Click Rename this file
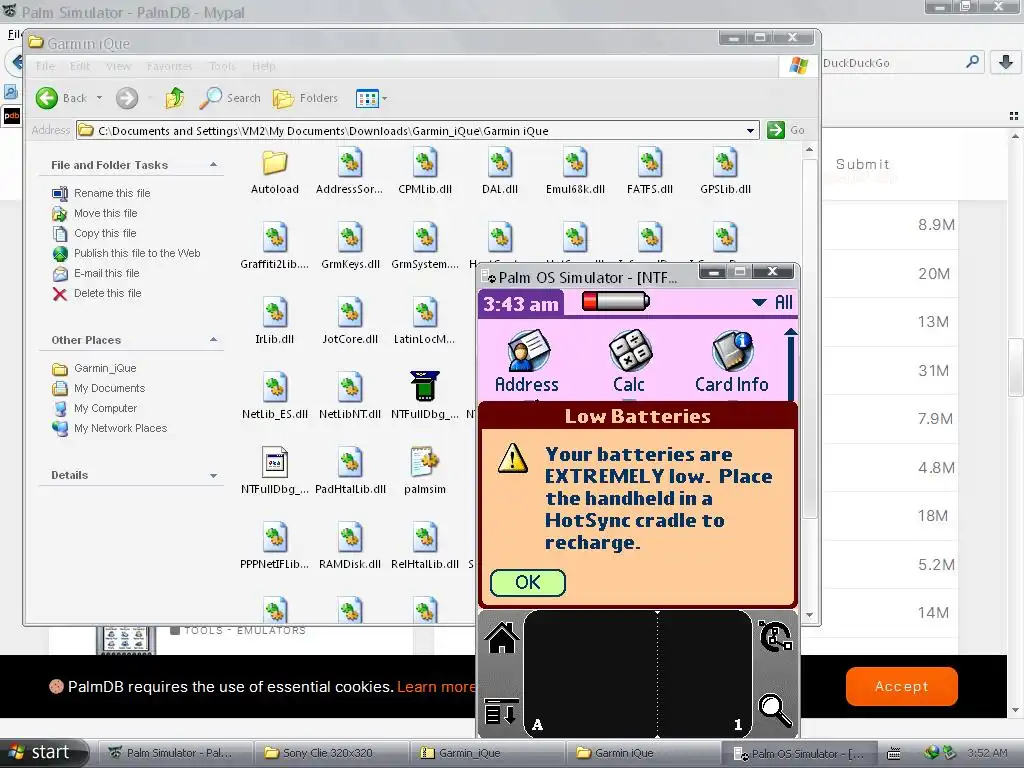Screen dimensions: 1024x768 [x=112, y=193]
